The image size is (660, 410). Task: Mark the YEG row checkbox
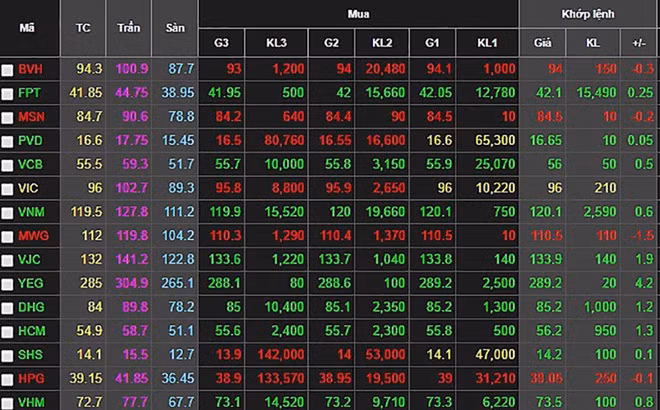point(8,284)
